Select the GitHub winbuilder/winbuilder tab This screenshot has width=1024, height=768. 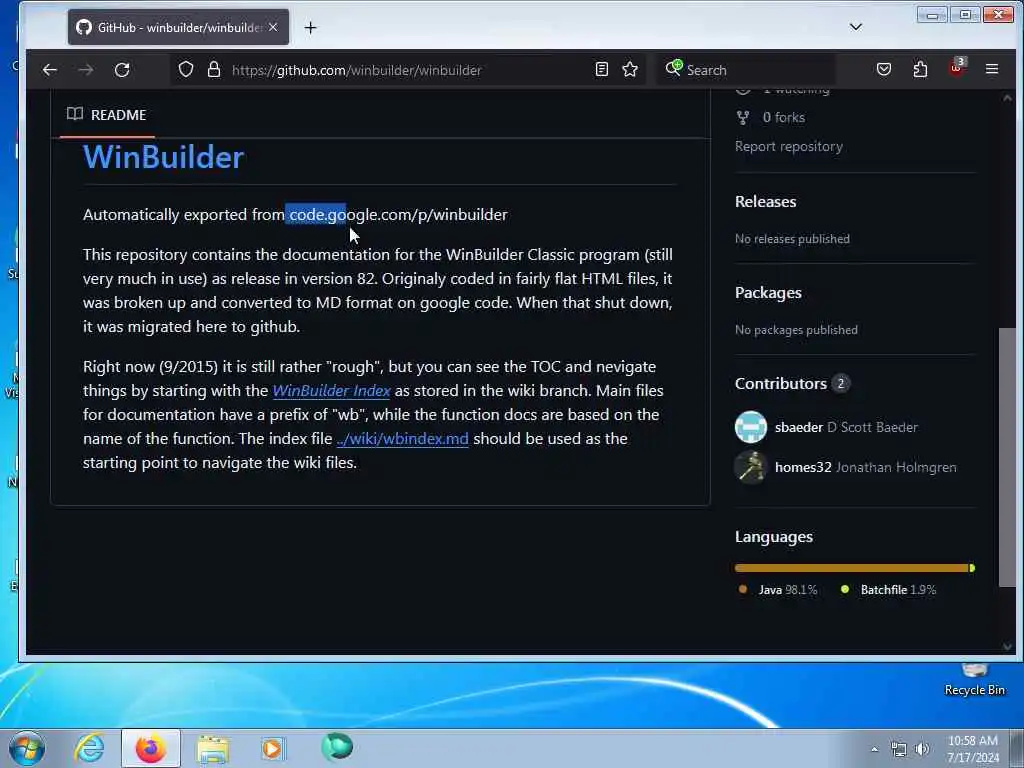(178, 27)
